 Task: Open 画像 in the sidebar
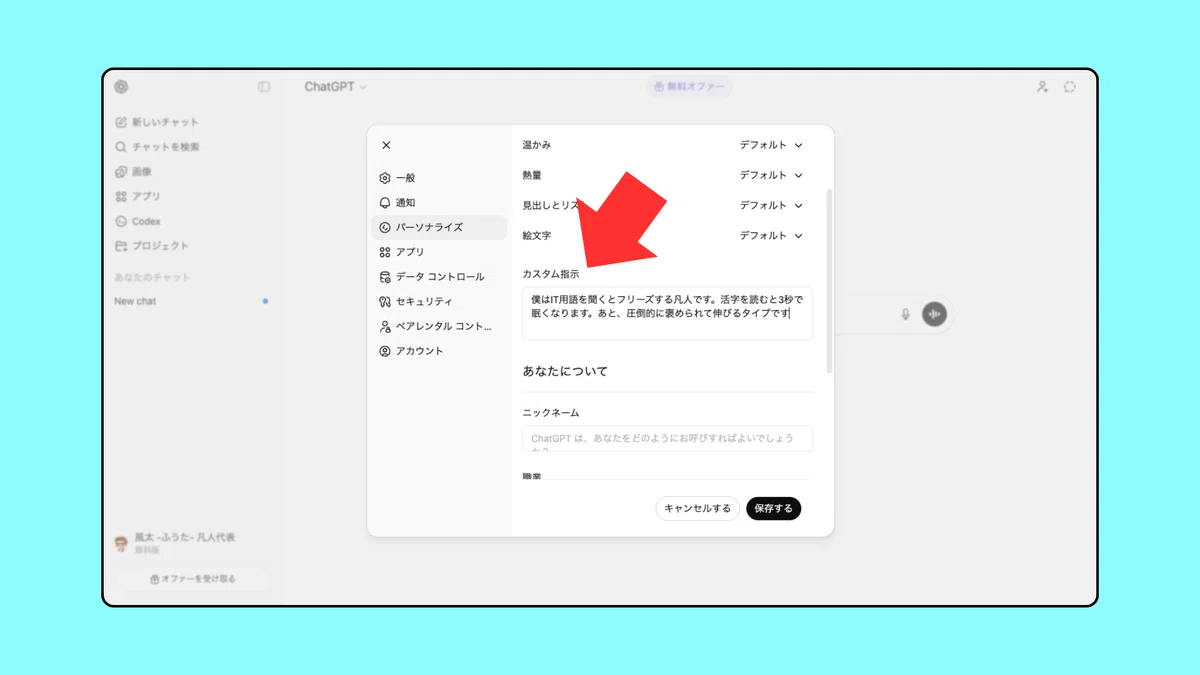(x=133, y=172)
